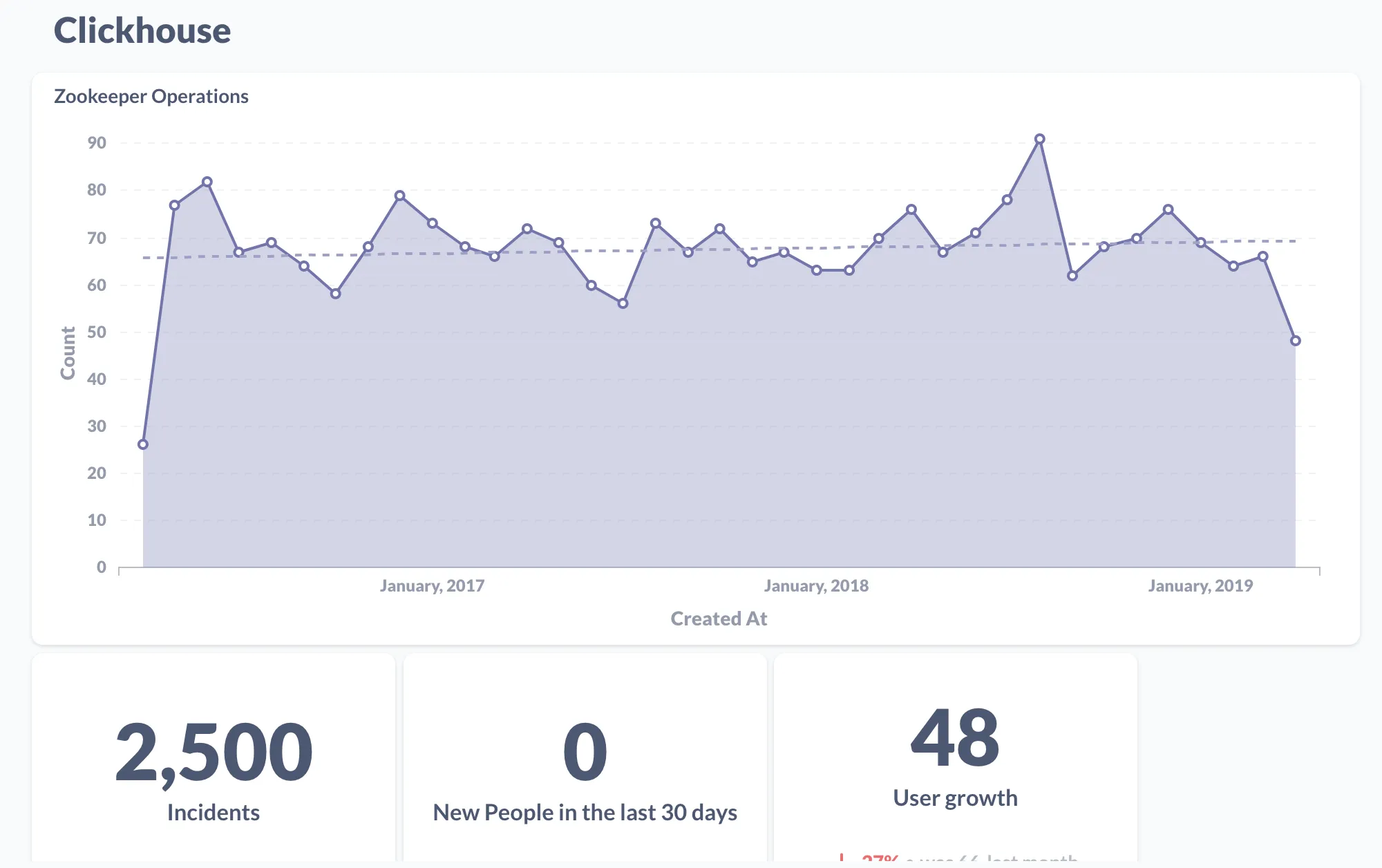Screen dimensions: 1382x868
Task: Click the 2,500 scalar value
Action: tap(214, 753)
